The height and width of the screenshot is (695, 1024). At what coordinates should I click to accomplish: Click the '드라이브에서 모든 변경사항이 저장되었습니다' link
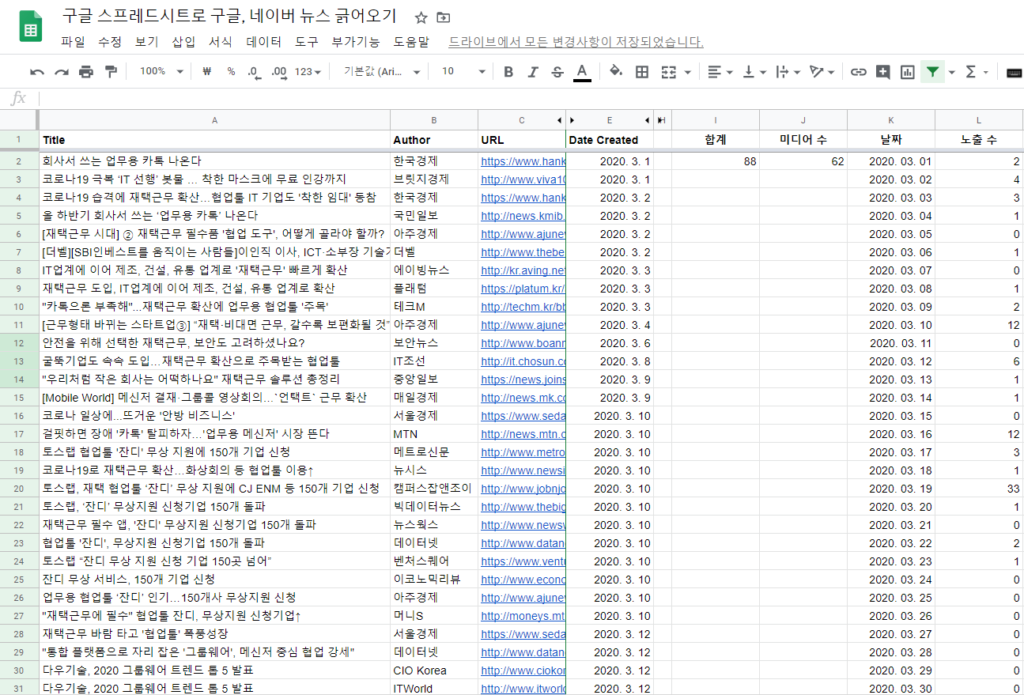tap(576, 42)
